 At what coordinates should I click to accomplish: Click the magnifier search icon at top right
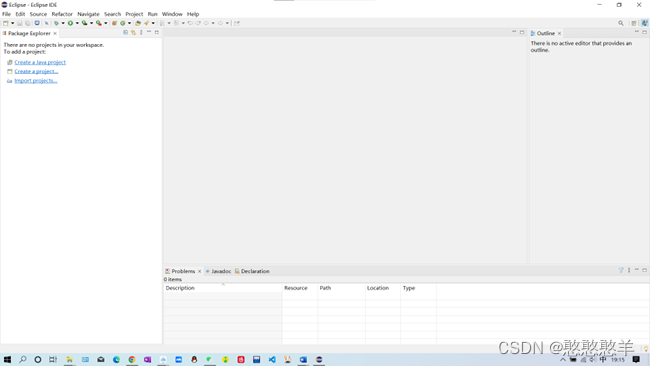pyautogui.click(x=621, y=23)
